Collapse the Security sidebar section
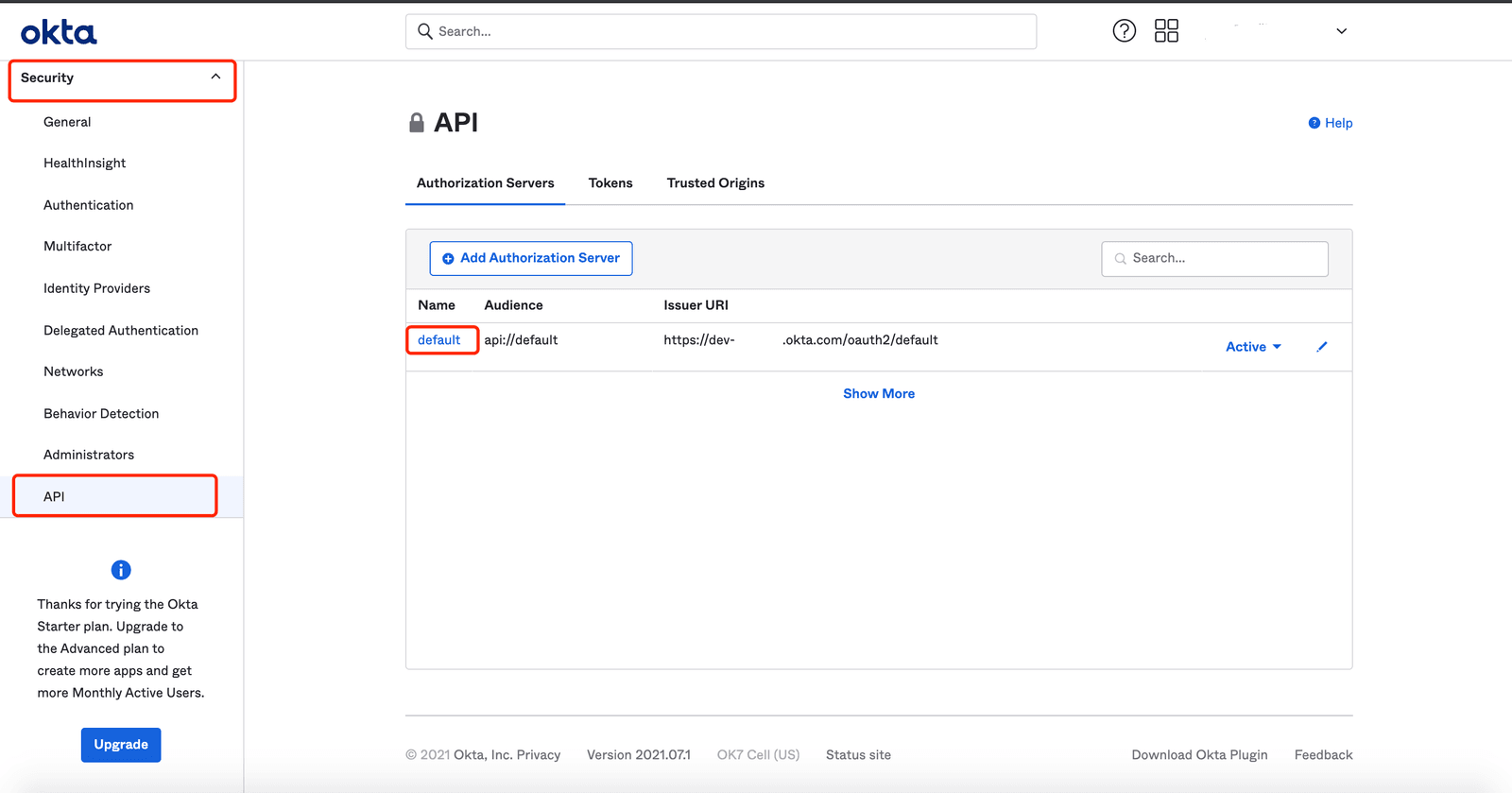Image resolution: width=1512 pixels, height=793 pixels. click(122, 78)
